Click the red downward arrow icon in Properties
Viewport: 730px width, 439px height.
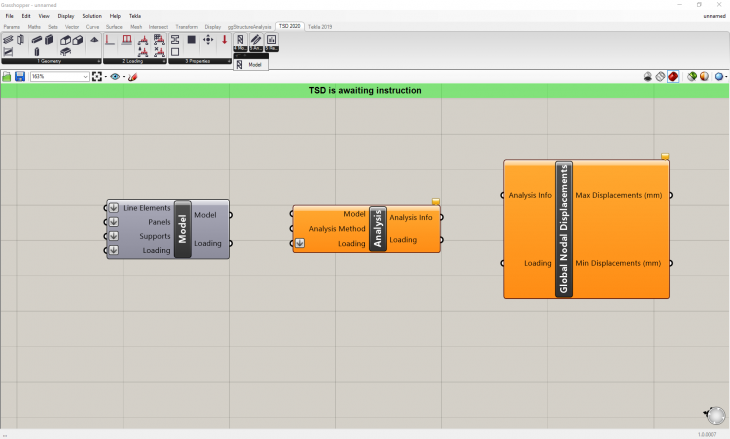pos(224,40)
